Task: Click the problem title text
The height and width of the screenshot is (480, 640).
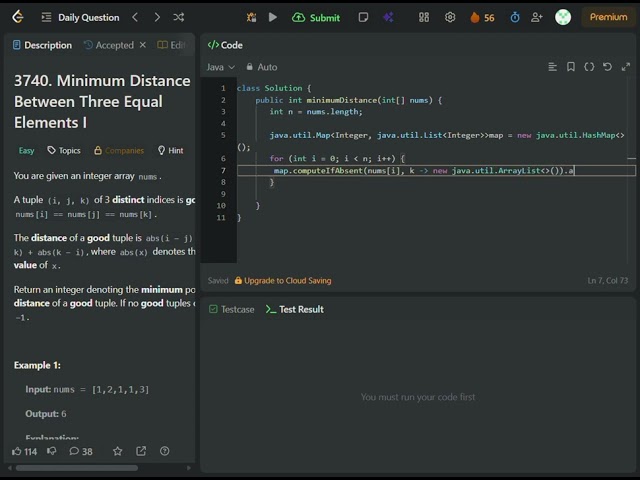Action: pyautogui.click(x=102, y=102)
